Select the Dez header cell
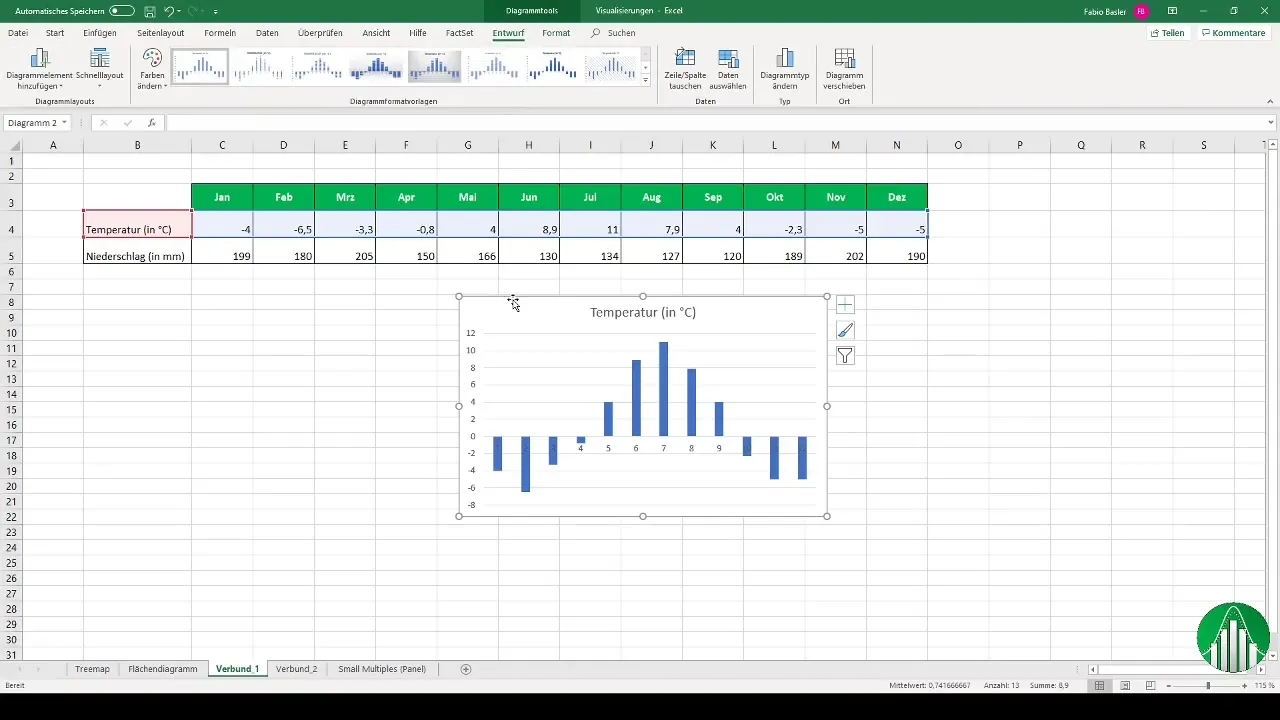The height and width of the screenshot is (720, 1280). pos(897,197)
